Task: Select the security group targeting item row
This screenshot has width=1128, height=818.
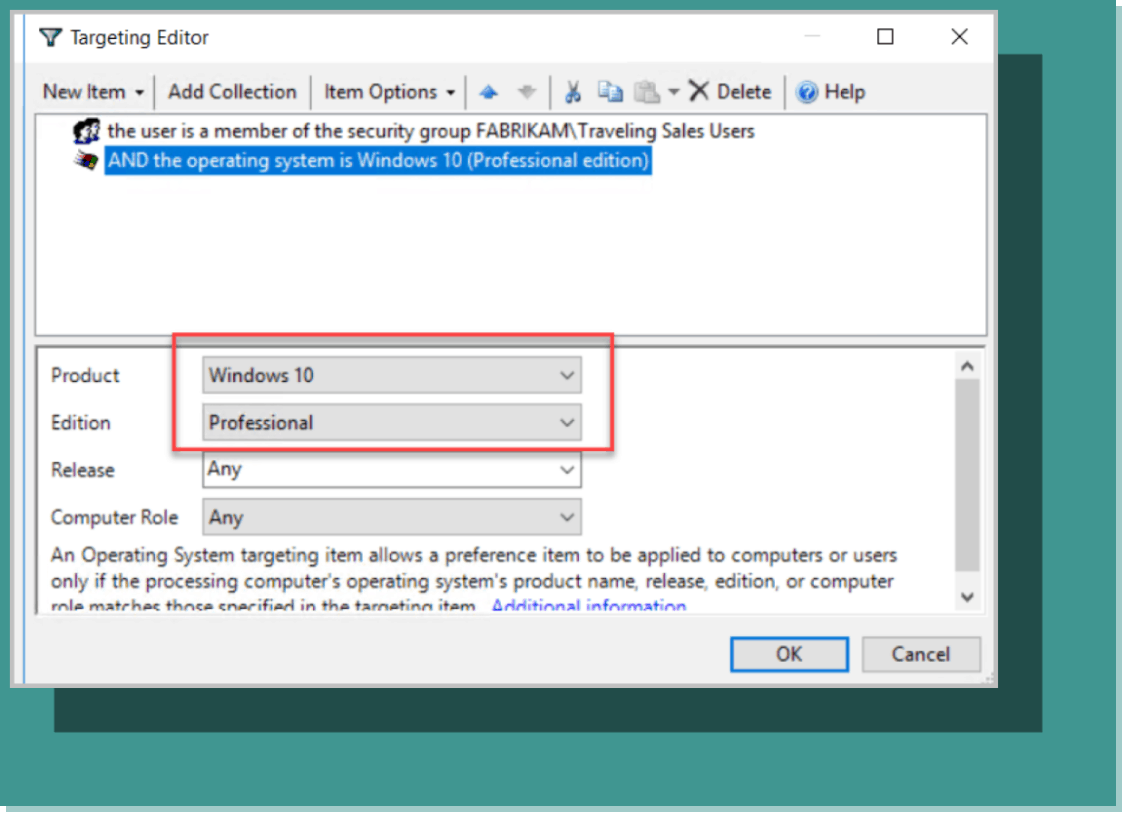Action: pos(430,132)
